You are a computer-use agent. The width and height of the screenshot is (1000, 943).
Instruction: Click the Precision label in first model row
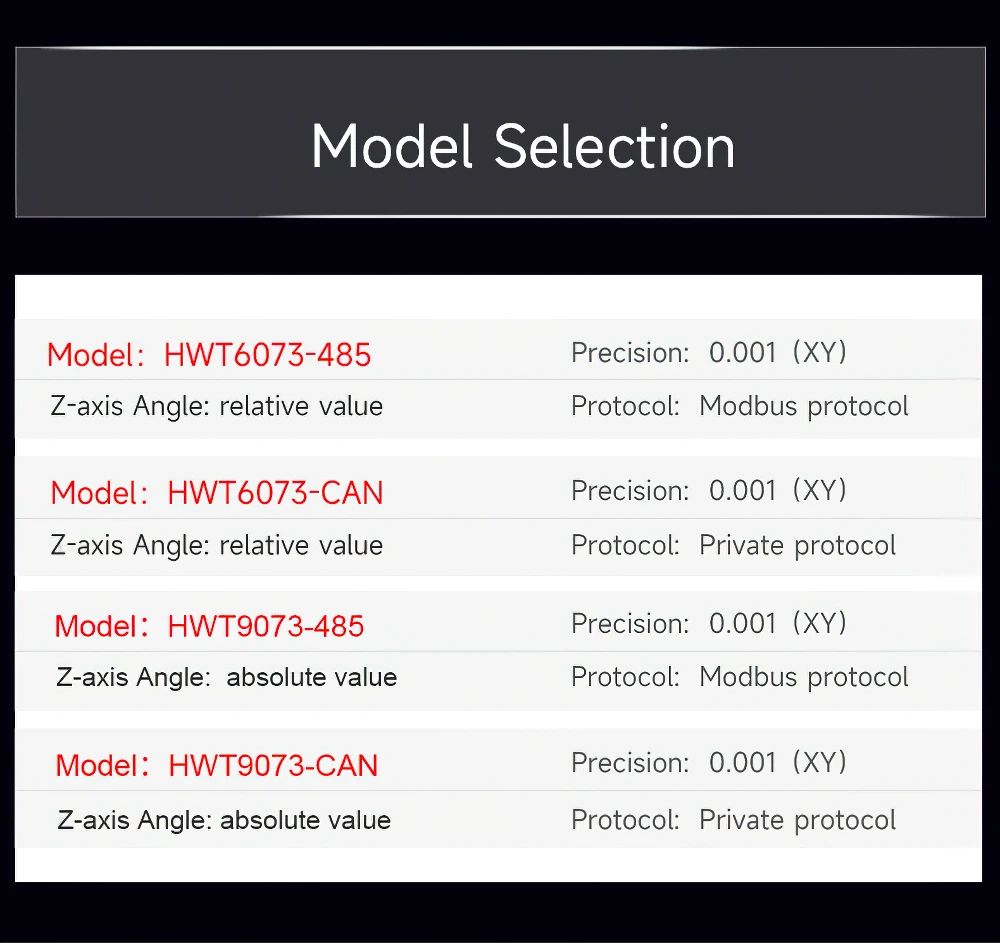click(x=630, y=353)
